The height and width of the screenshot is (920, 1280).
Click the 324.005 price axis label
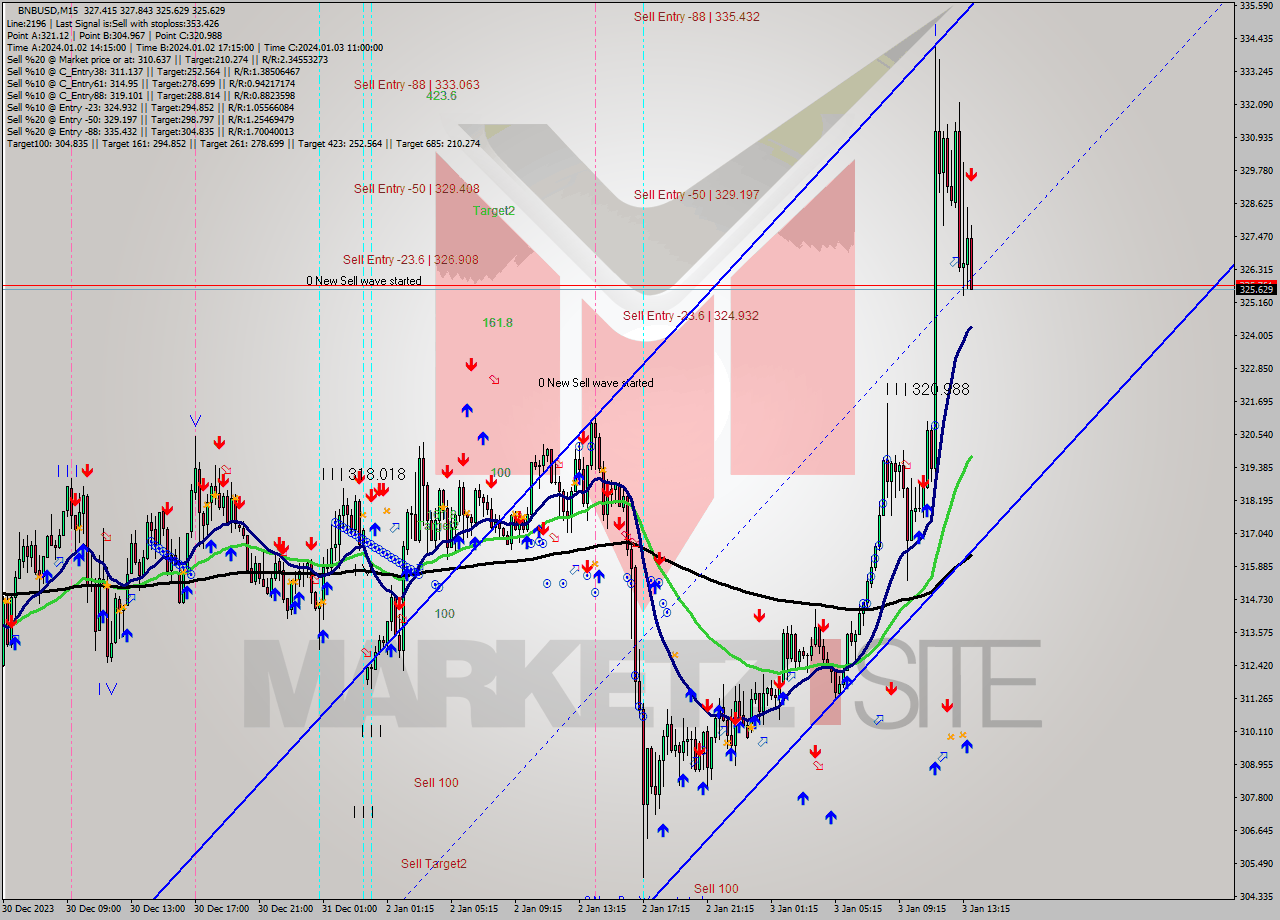pos(1255,336)
